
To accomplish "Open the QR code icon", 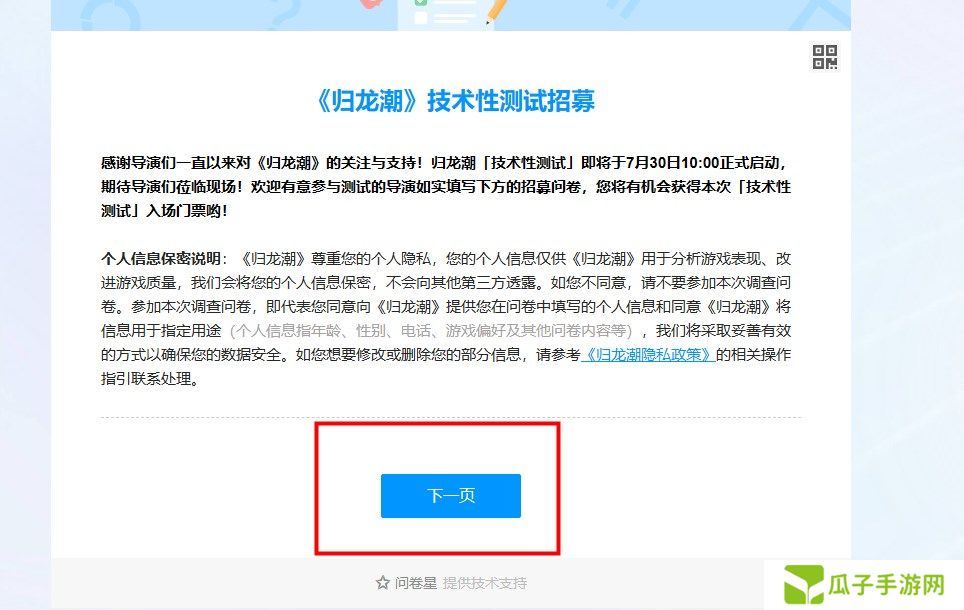I will pyautogui.click(x=824, y=57).
